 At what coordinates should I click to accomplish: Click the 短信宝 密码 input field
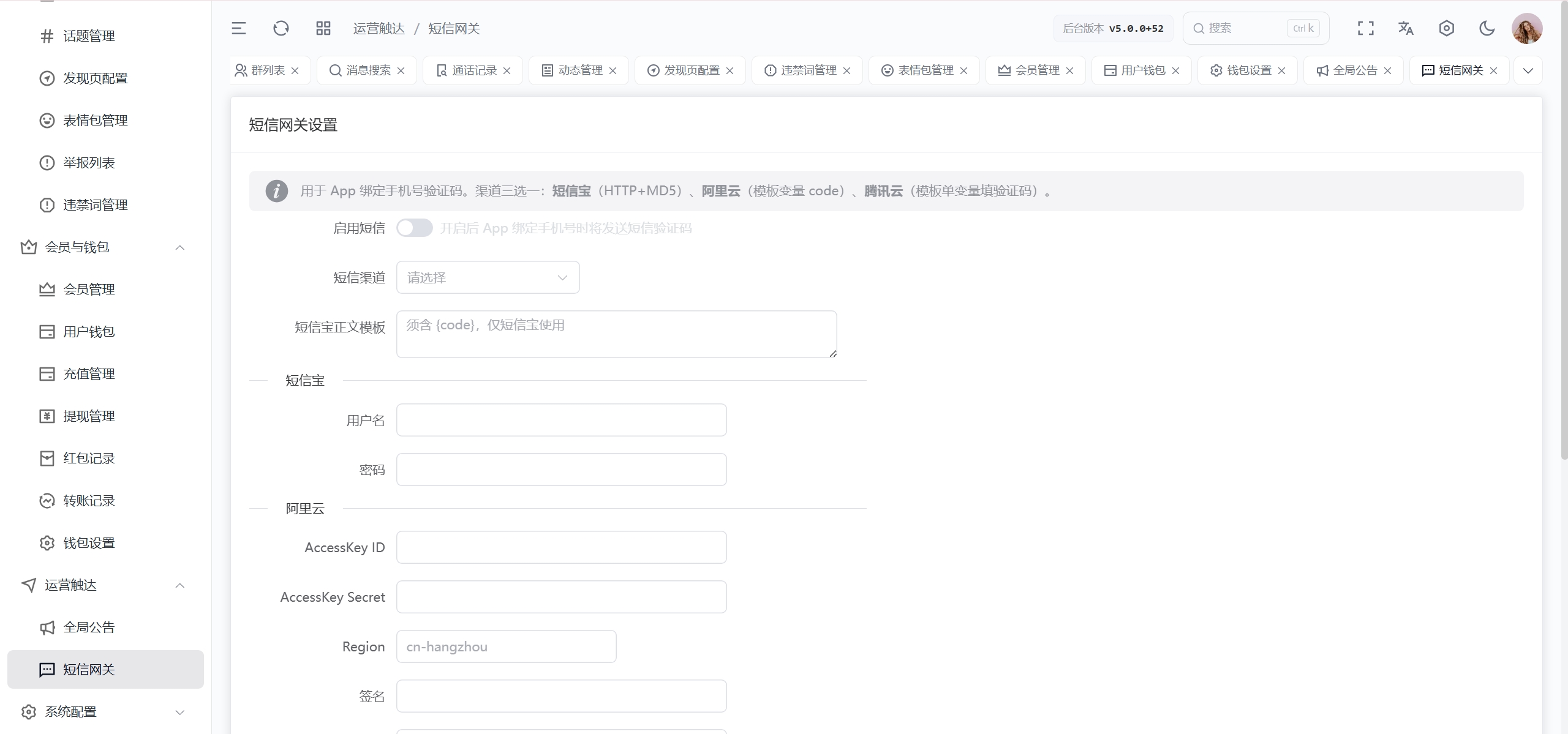click(x=562, y=470)
